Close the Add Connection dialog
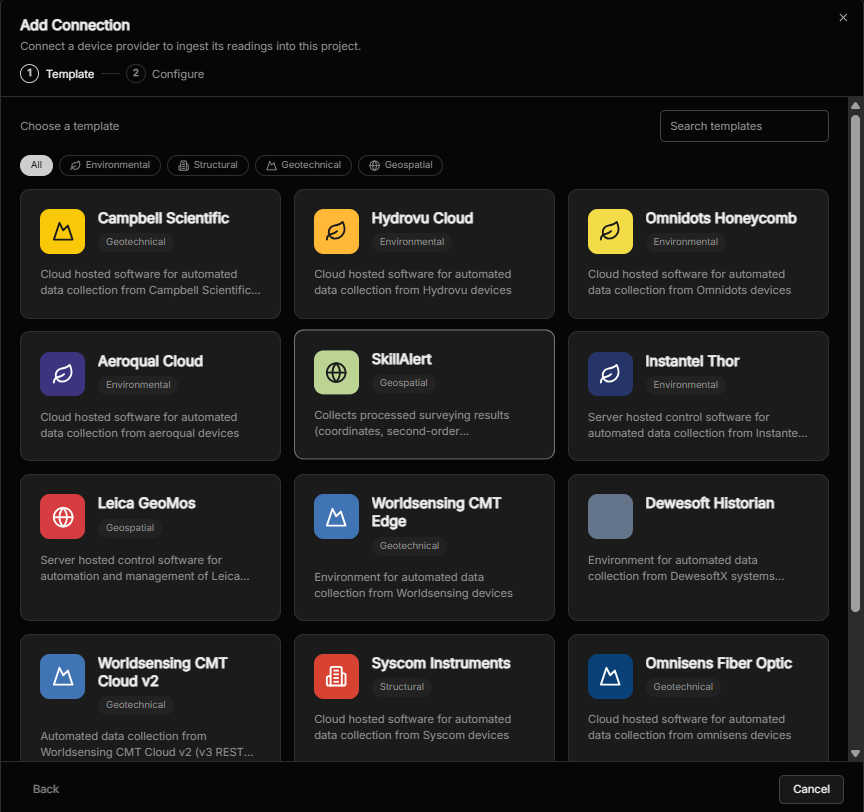Viewport: 864px width, 812px height. pos(843,18)
